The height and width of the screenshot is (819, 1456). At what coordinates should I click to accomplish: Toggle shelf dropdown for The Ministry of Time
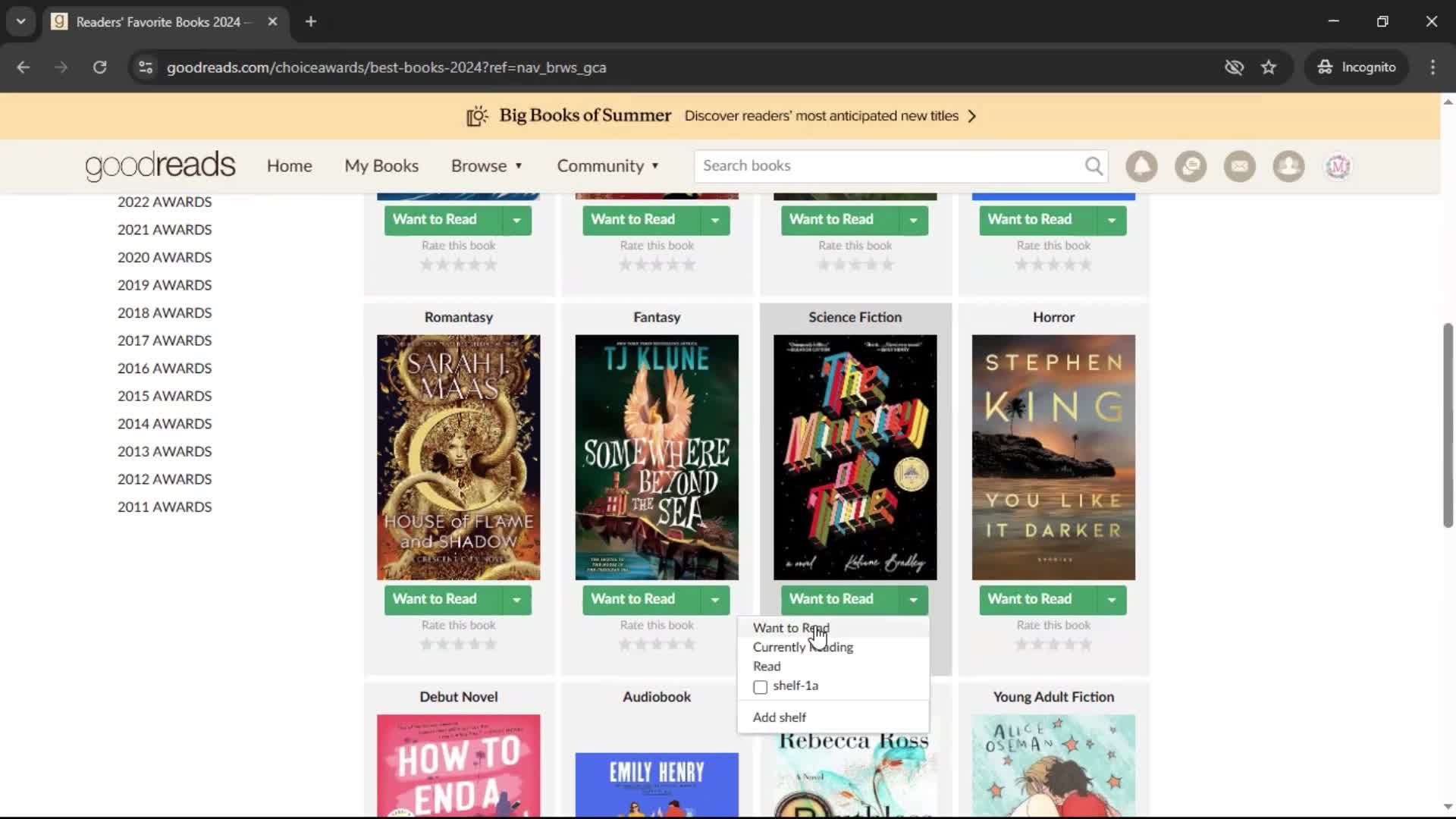(x=913, y=600)
